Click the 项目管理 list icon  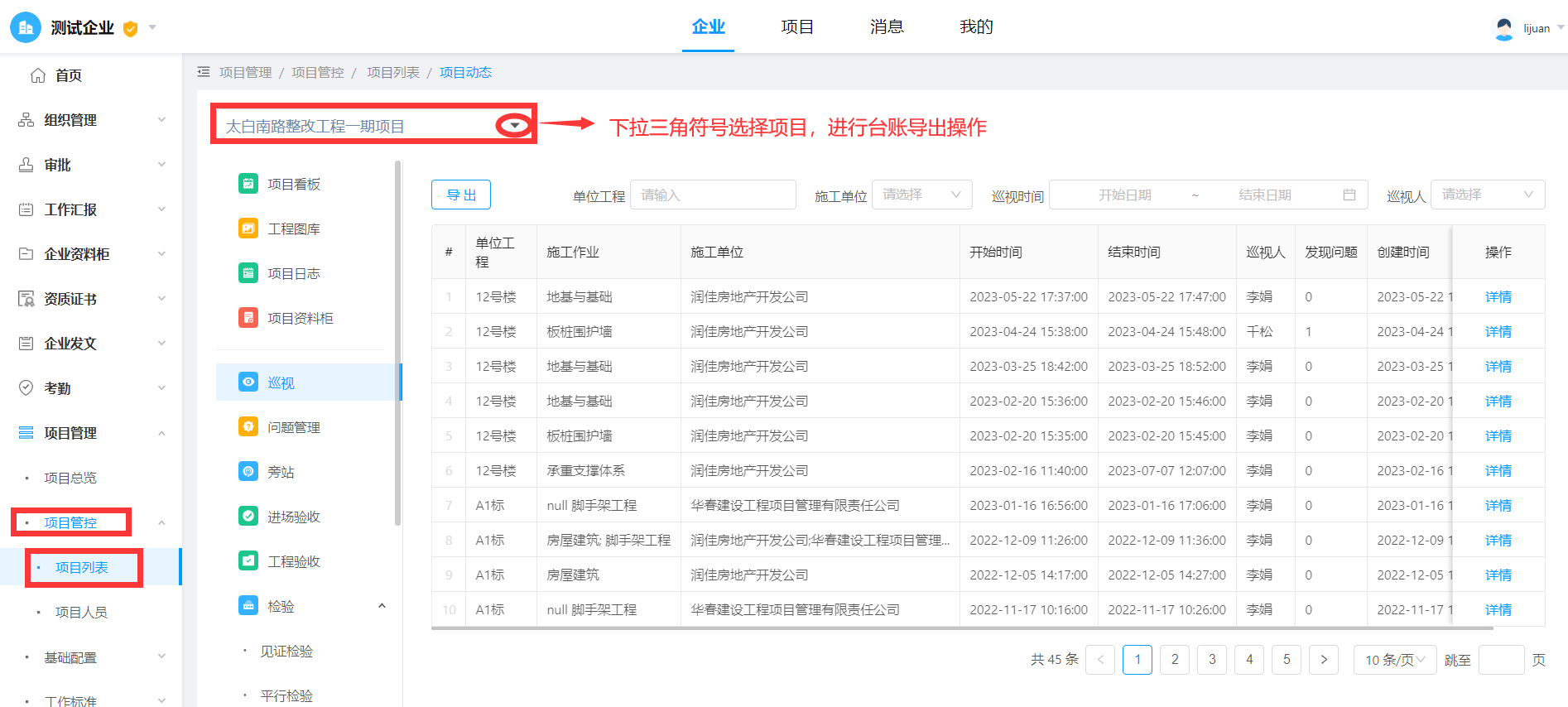[x=26, y=433]
